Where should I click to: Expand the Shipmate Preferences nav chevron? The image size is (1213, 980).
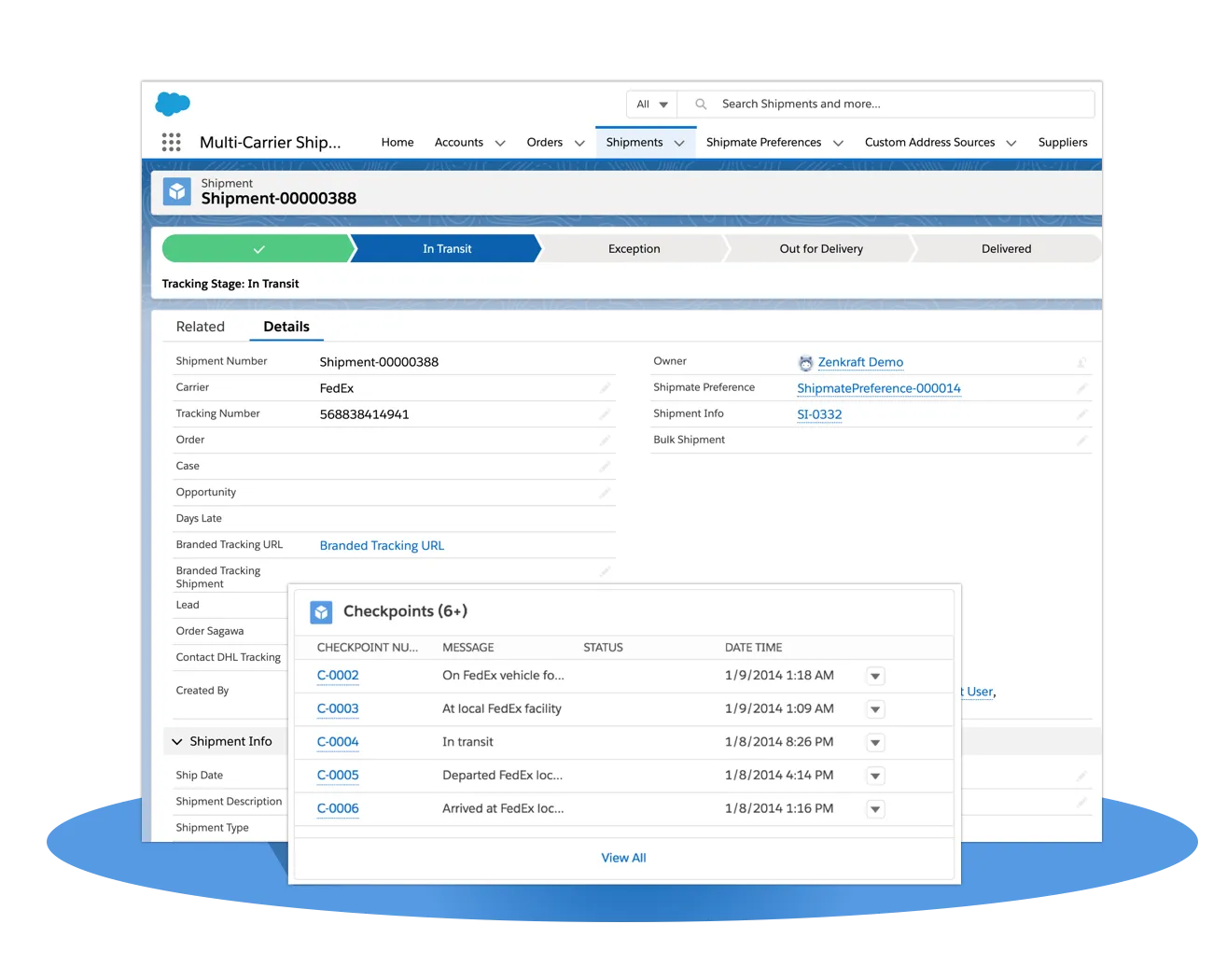(838, 143)
